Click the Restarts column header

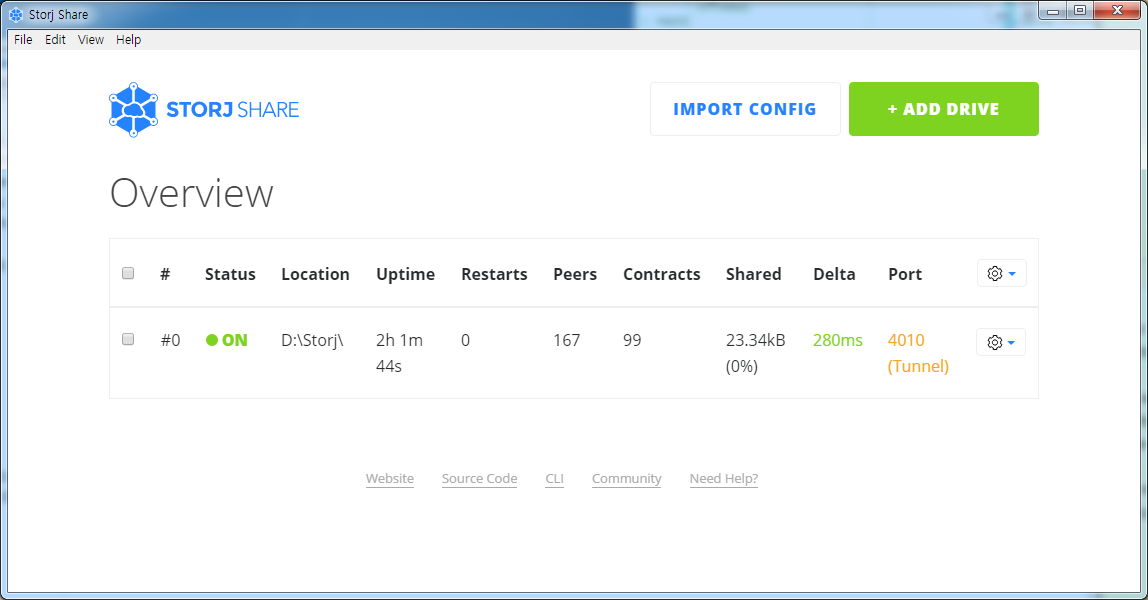tap(494, 274)
